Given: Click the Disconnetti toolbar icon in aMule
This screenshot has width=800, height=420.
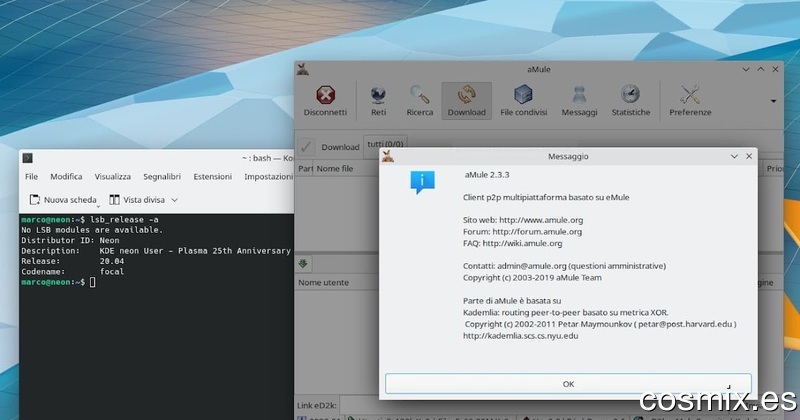Looking at the screenshot, I should coord(325,101).
